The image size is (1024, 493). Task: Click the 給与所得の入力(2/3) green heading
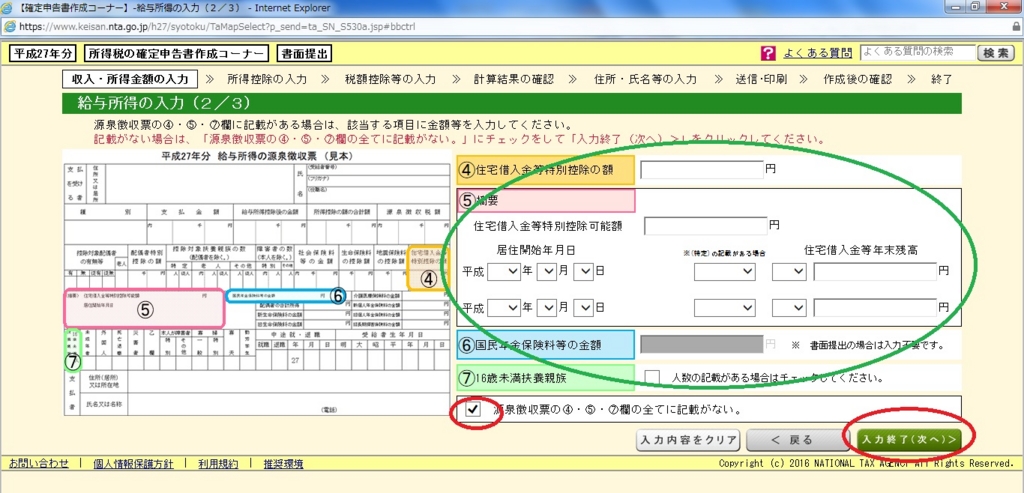(x=511, y=104)
